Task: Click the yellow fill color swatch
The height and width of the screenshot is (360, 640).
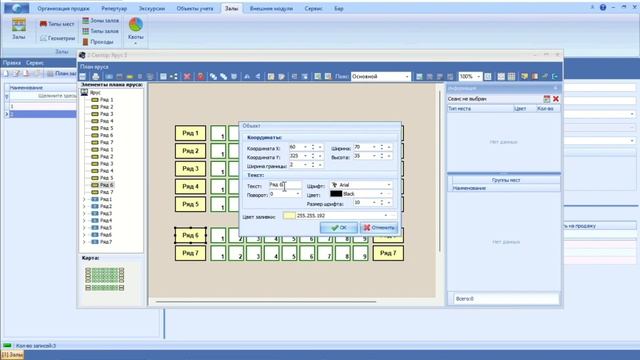Action: pos(289,216)
